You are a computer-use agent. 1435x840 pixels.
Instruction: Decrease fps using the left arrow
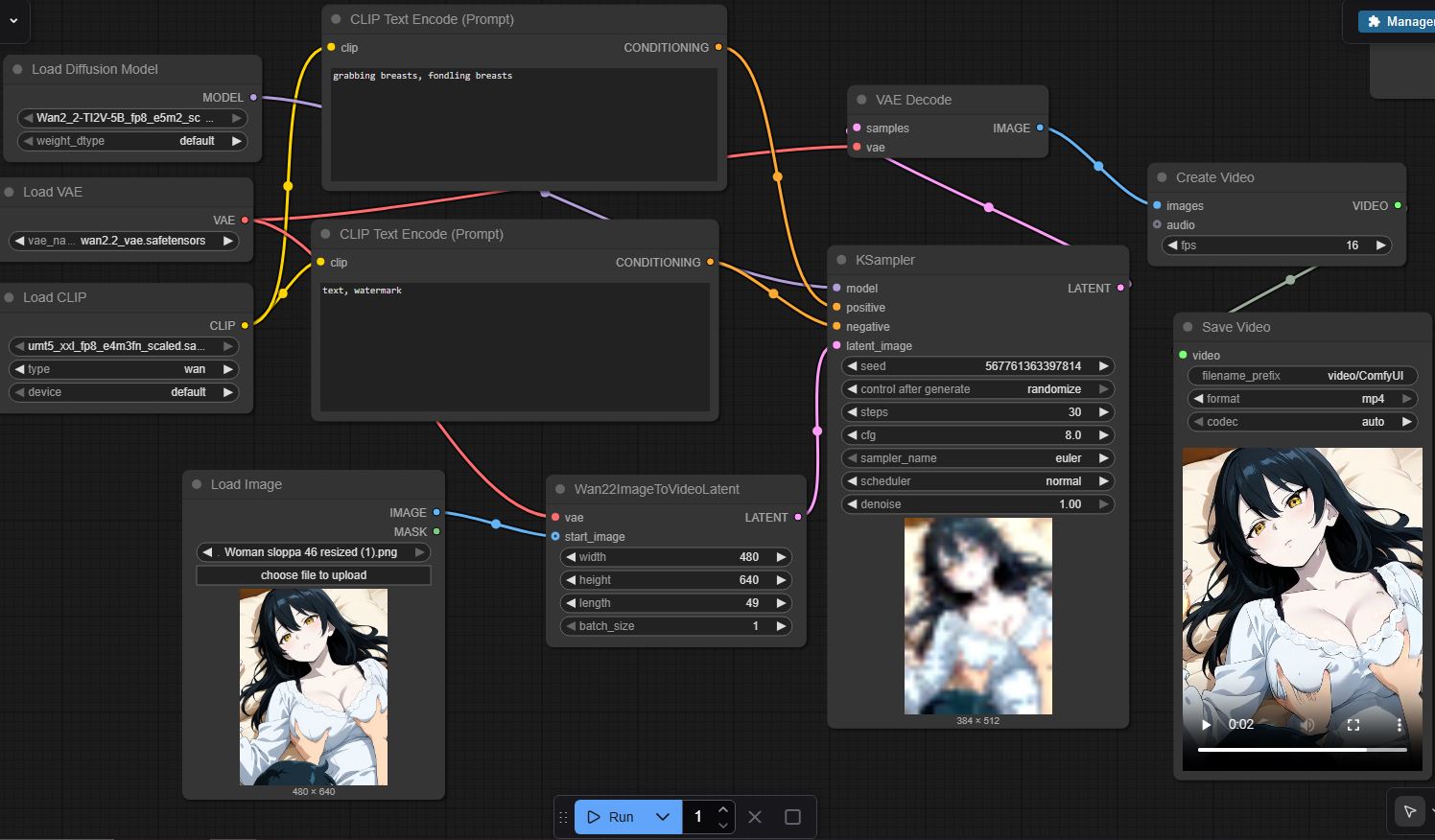tap(1173, 245)
